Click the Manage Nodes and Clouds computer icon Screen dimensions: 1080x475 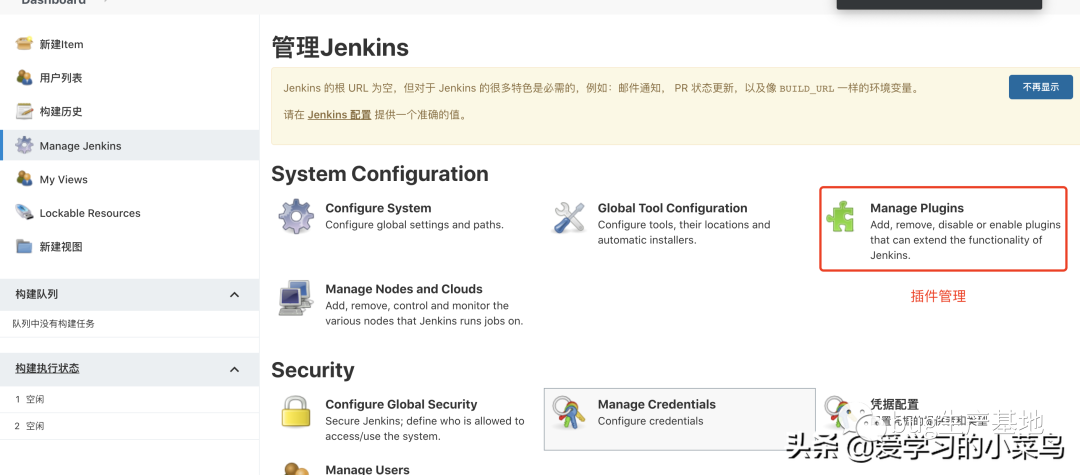[x=296, y=298]
